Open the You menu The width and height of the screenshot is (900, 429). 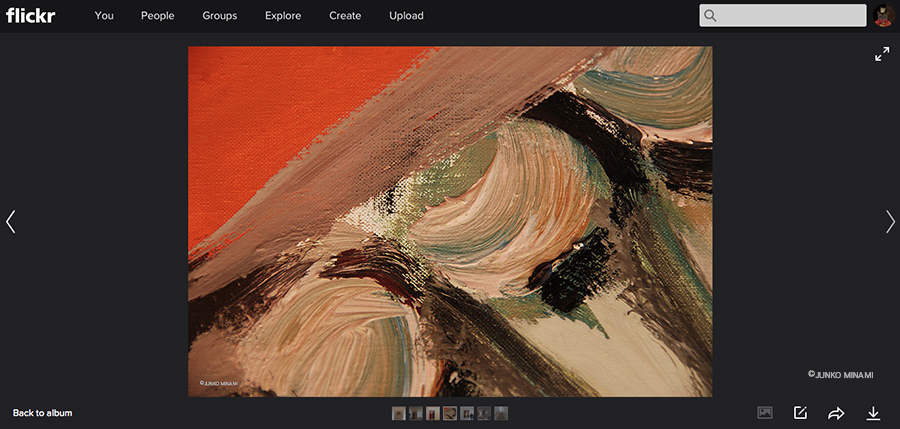tap(104, 16)
